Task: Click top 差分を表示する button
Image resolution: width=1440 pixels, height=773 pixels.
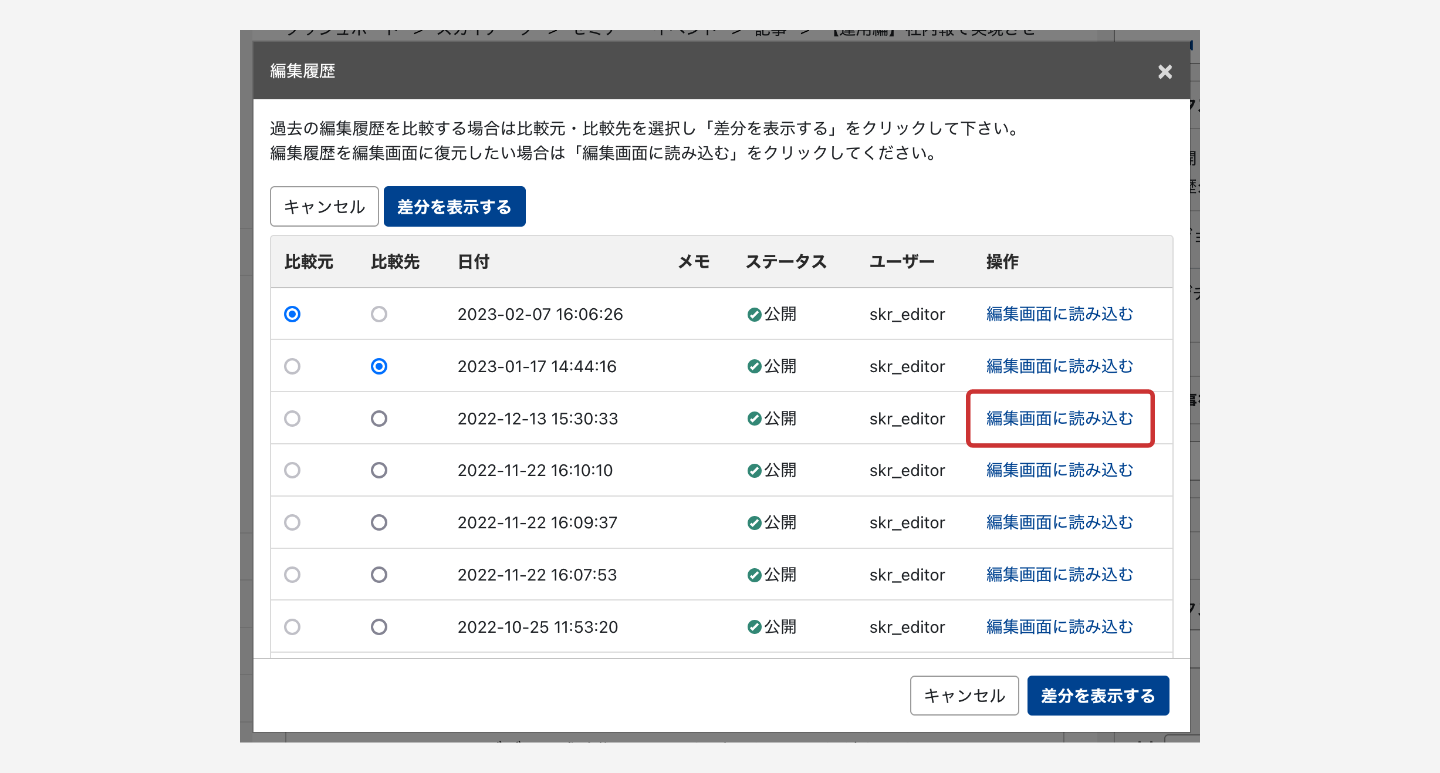Action: coord(454,207)
